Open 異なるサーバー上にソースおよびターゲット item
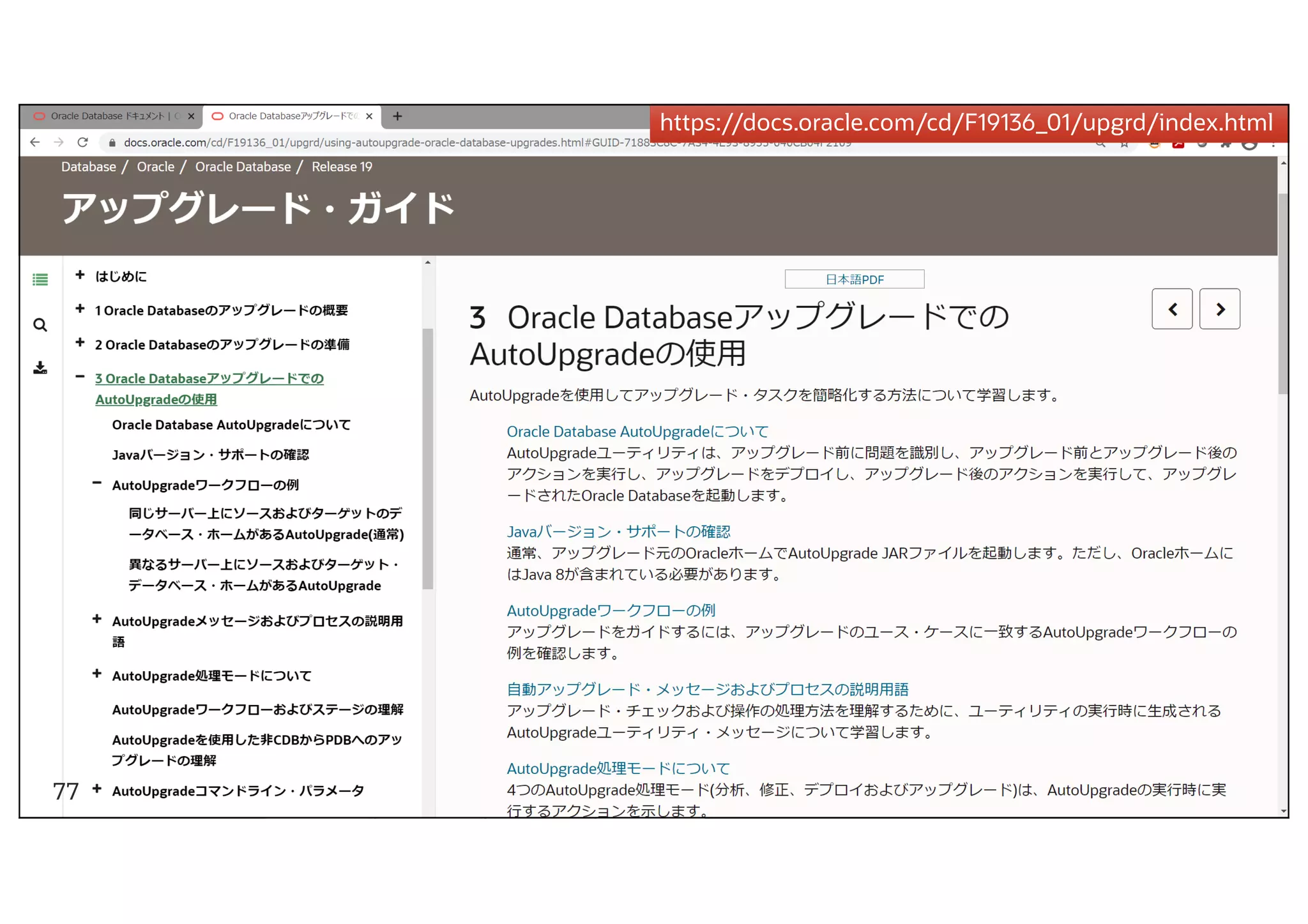Image resolution: width=1308 pixels, height=924 pixels. coord(264,575)
